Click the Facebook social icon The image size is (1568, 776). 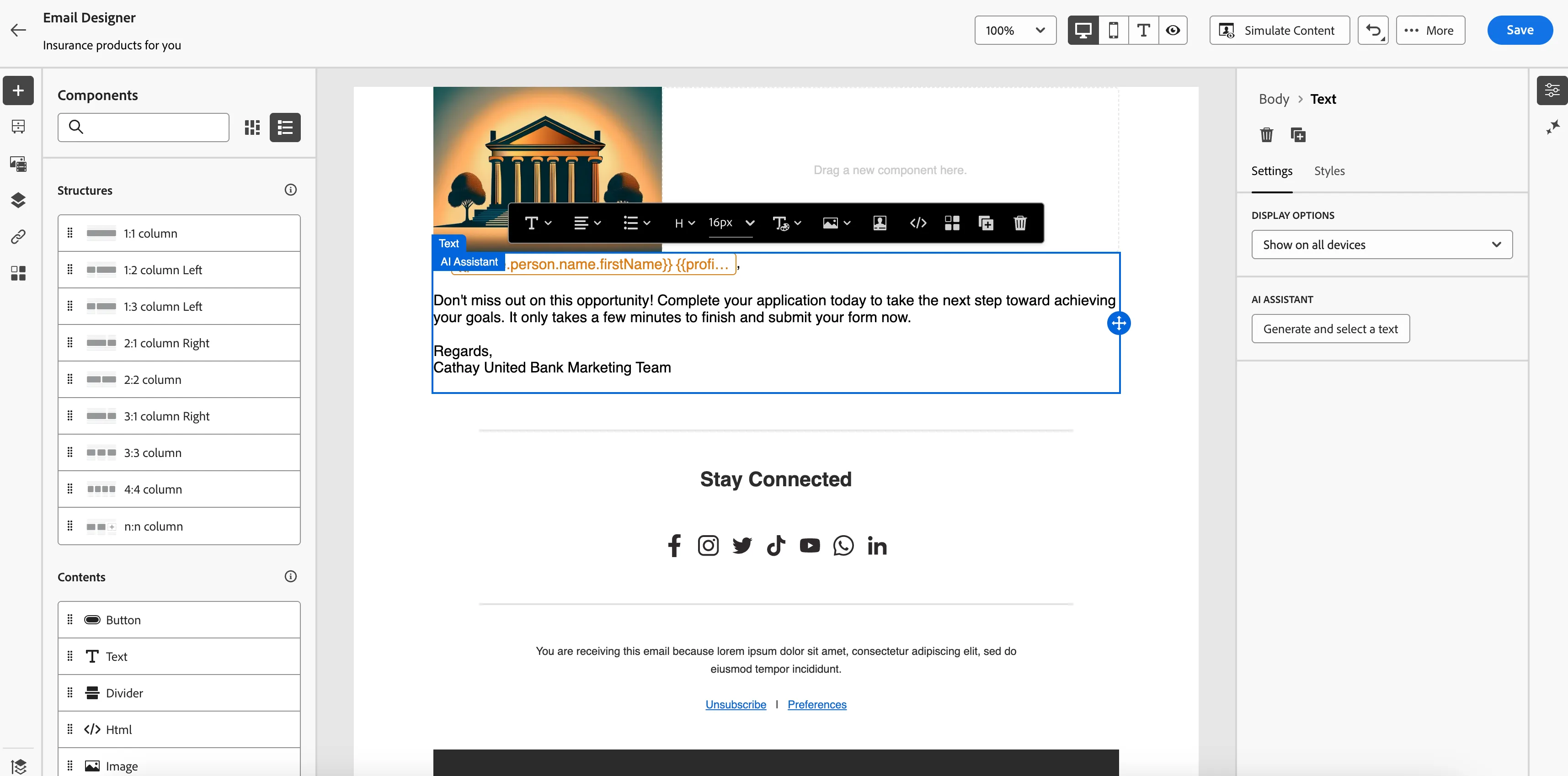674,545
